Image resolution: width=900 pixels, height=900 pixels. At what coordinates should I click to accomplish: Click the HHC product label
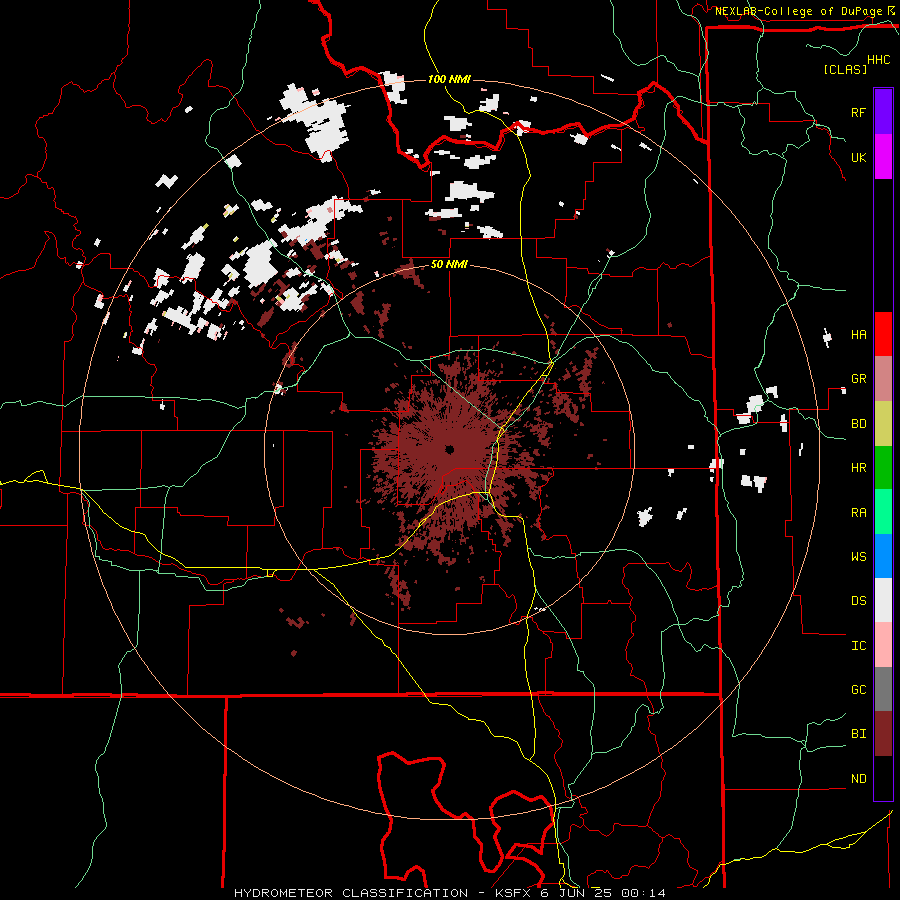879,60
